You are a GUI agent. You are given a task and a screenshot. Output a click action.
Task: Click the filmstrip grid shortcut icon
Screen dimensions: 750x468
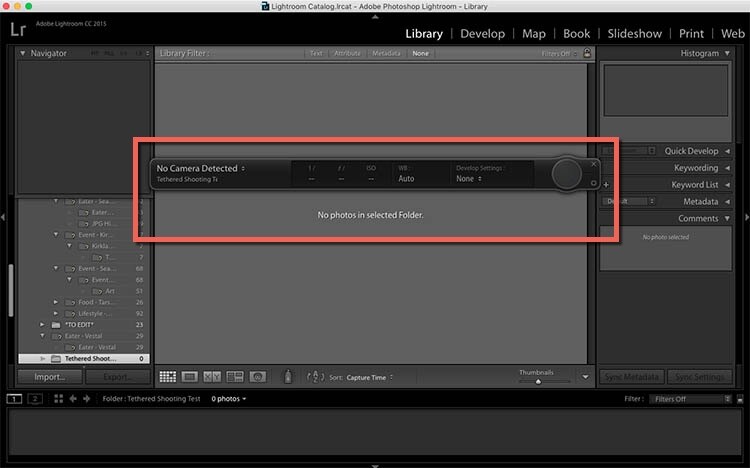59,398
